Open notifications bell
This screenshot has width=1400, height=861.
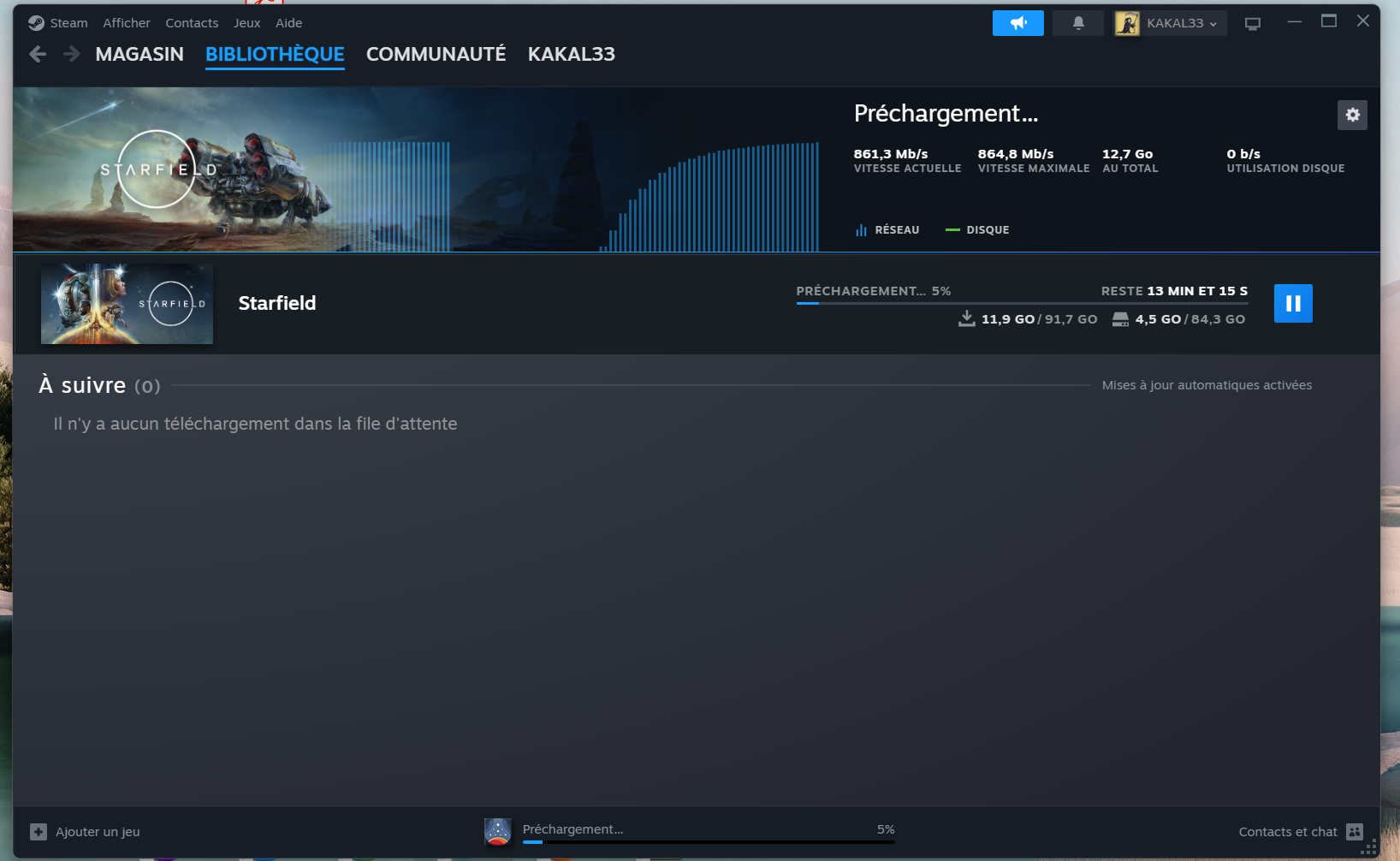click(x=1078, y=23)
